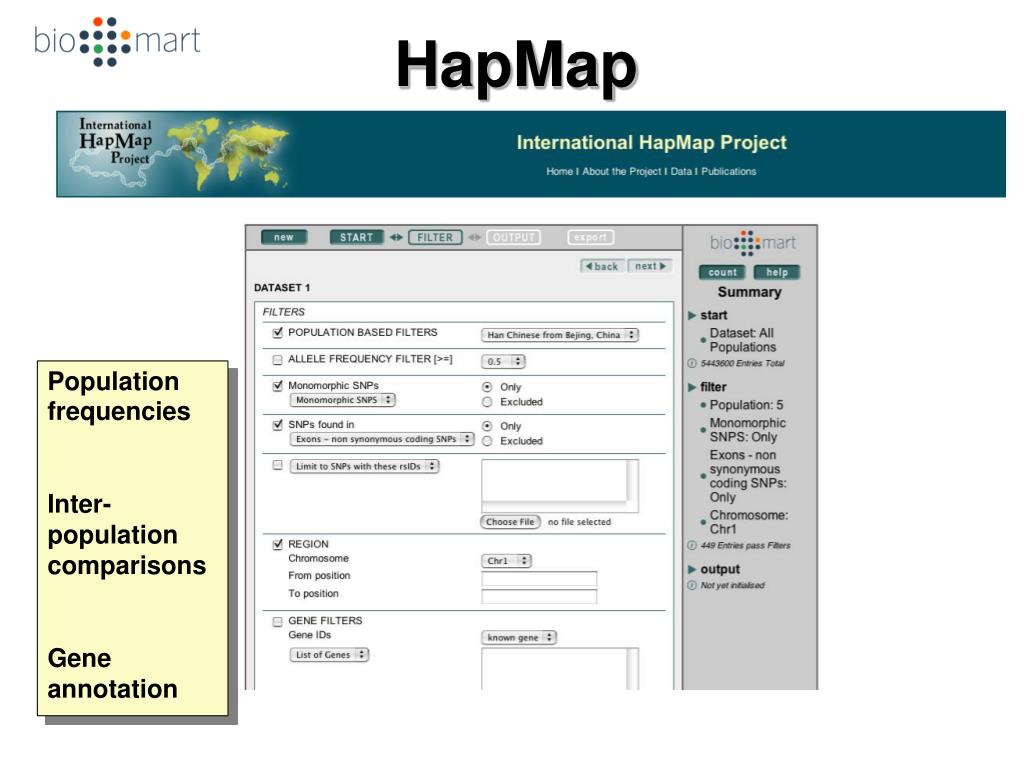Screen dimensions: 1024x768
Task: Click the new button in toolbar
Action: pos(283,237)
